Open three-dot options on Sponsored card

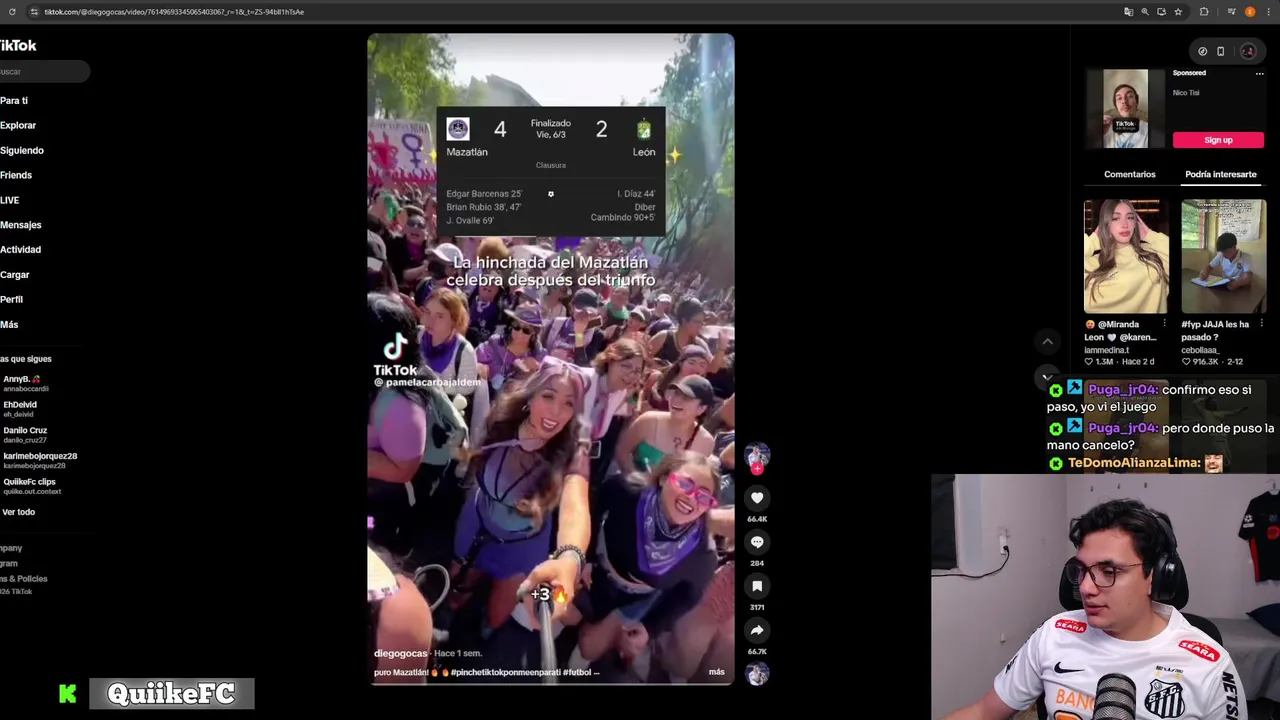(x=1259, y=73)
